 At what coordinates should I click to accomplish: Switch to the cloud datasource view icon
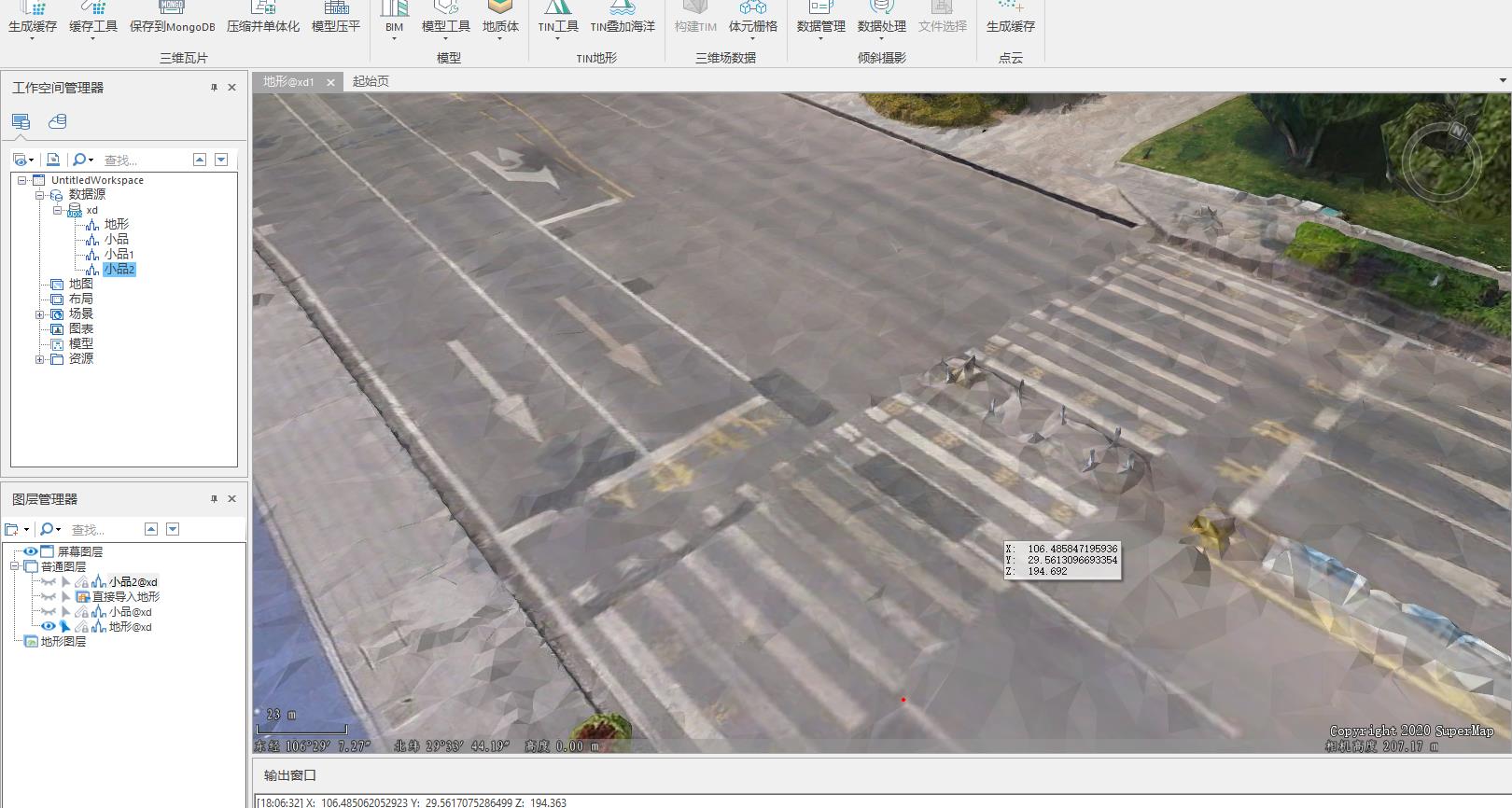pyautogui.click(x=57, y=121)
